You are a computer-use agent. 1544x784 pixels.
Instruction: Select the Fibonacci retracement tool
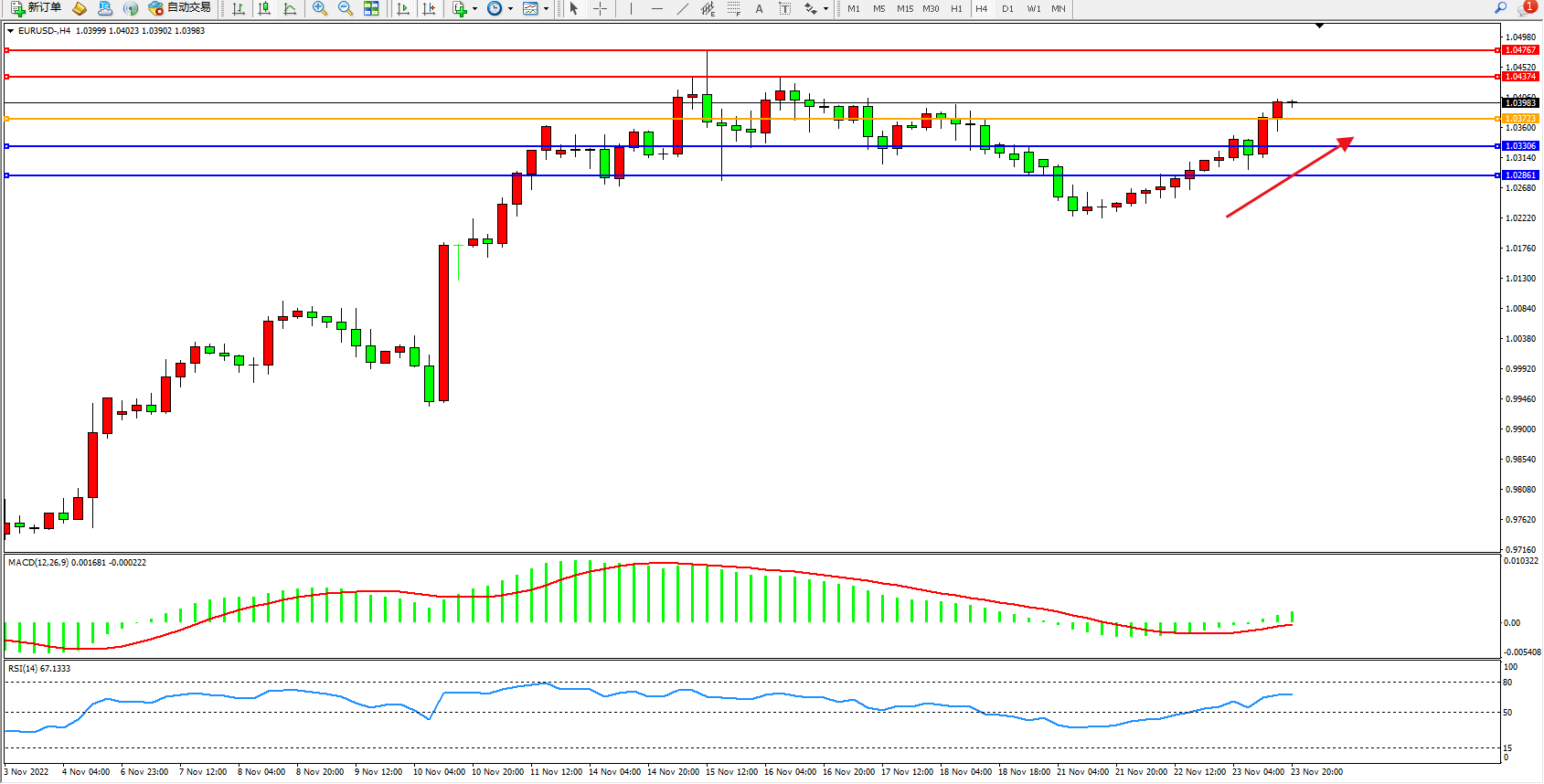pyautogui.click(x=733, y=8)
